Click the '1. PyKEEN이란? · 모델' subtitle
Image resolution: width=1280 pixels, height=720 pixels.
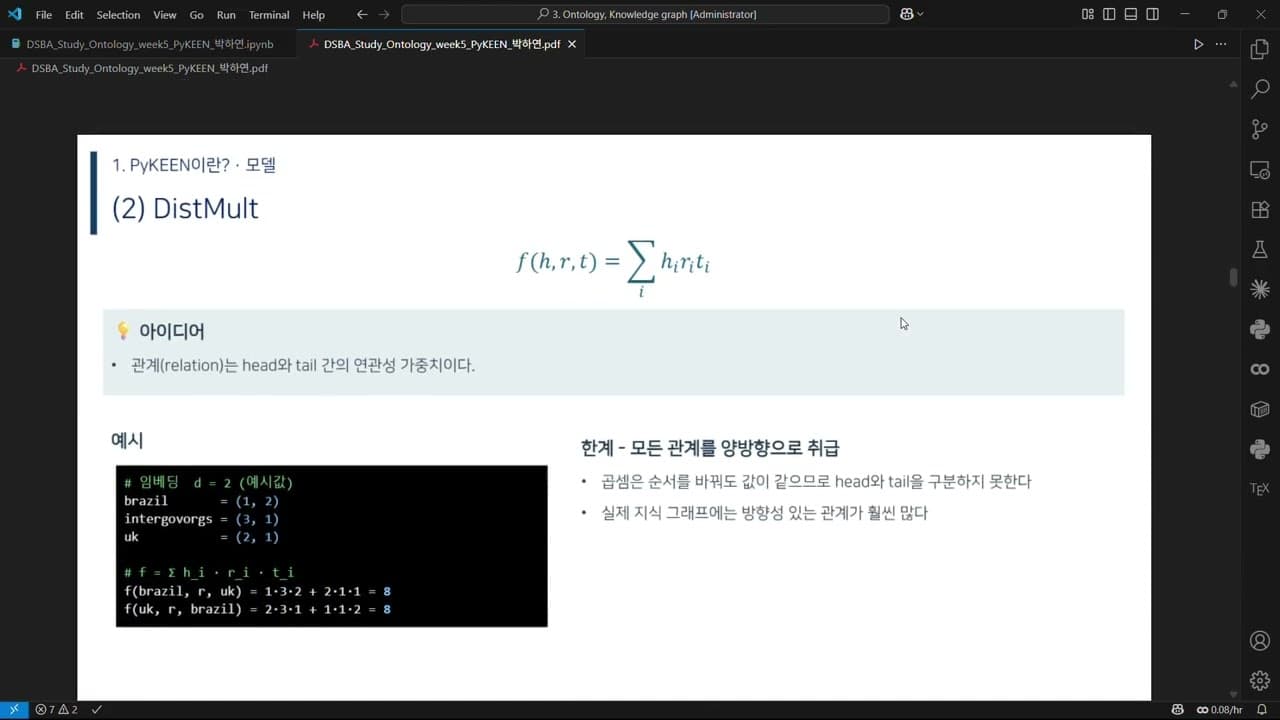point(193,165)
